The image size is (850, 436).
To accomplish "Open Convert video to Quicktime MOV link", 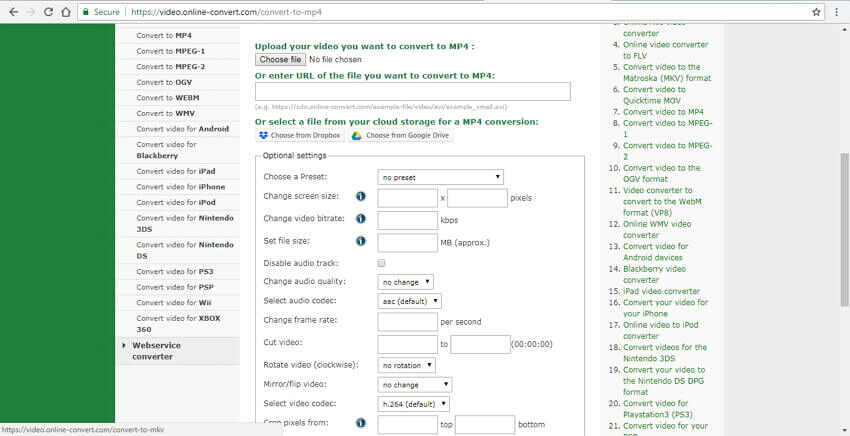I will [654, 95].
